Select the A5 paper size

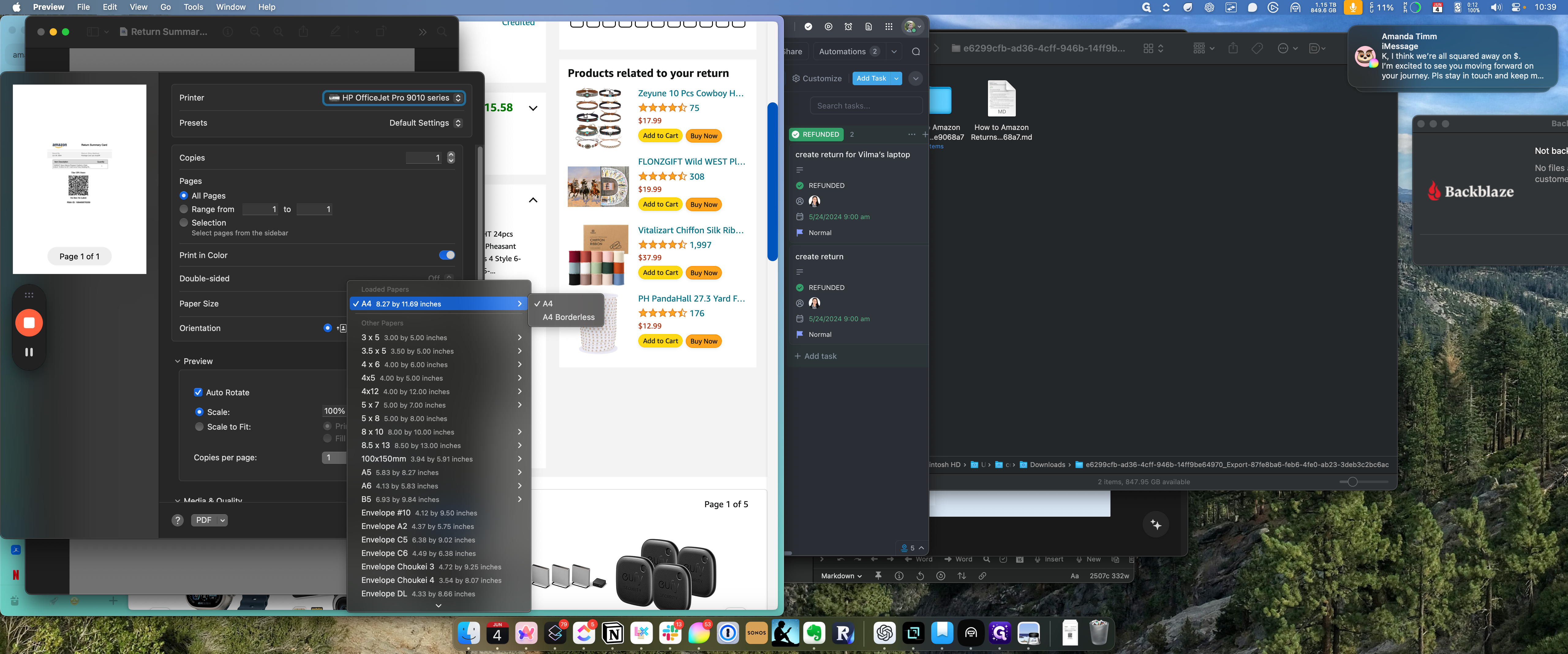tap(439, 472)
